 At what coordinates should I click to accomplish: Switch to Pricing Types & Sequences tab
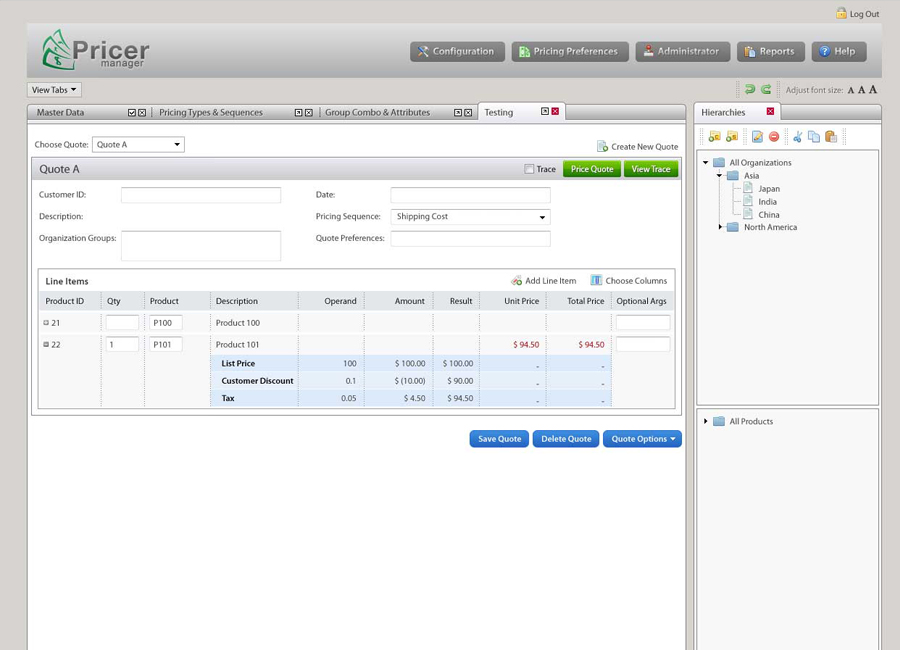click(211, 113)
